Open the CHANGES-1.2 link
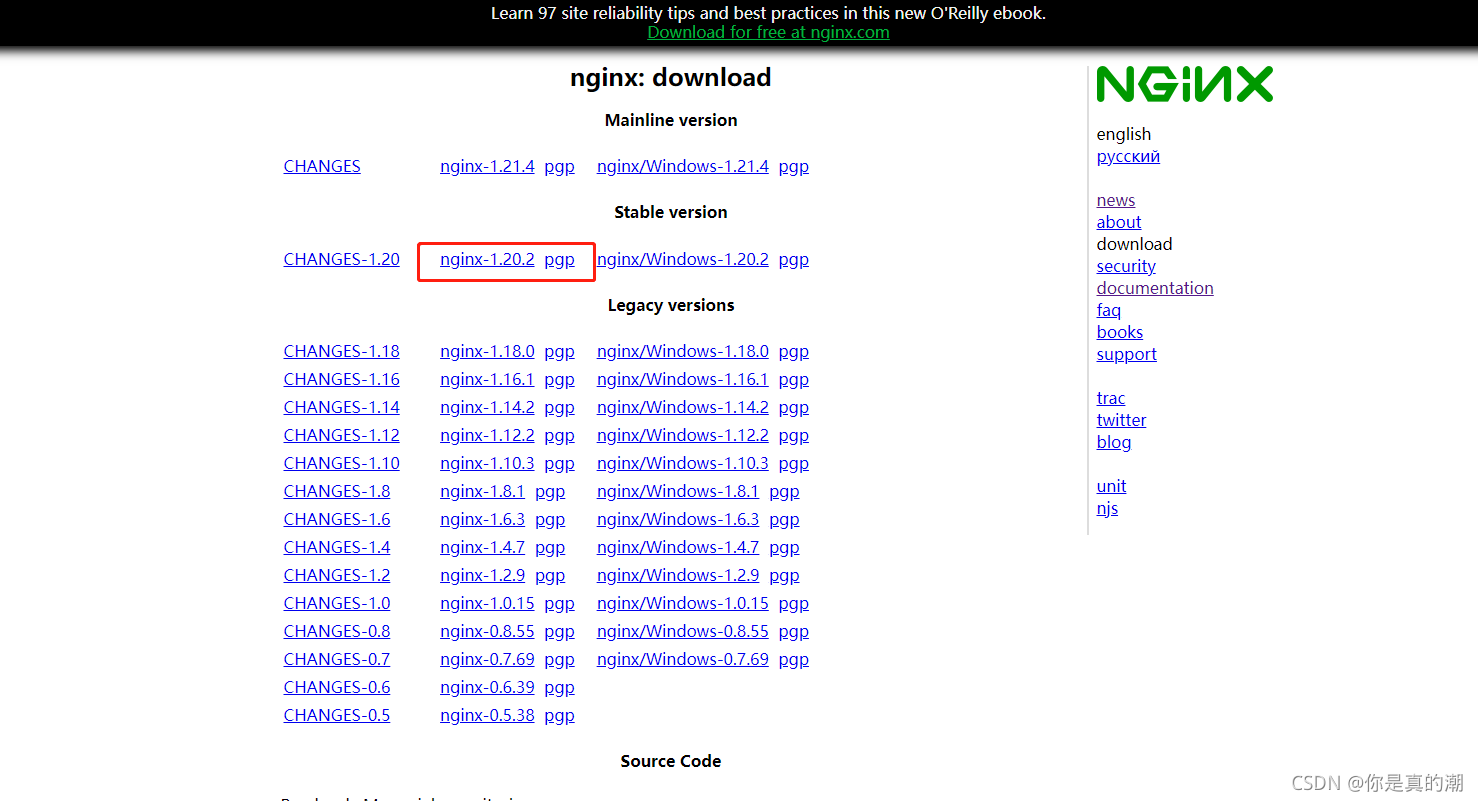1478x801 pixels. (x=336, y=575)
